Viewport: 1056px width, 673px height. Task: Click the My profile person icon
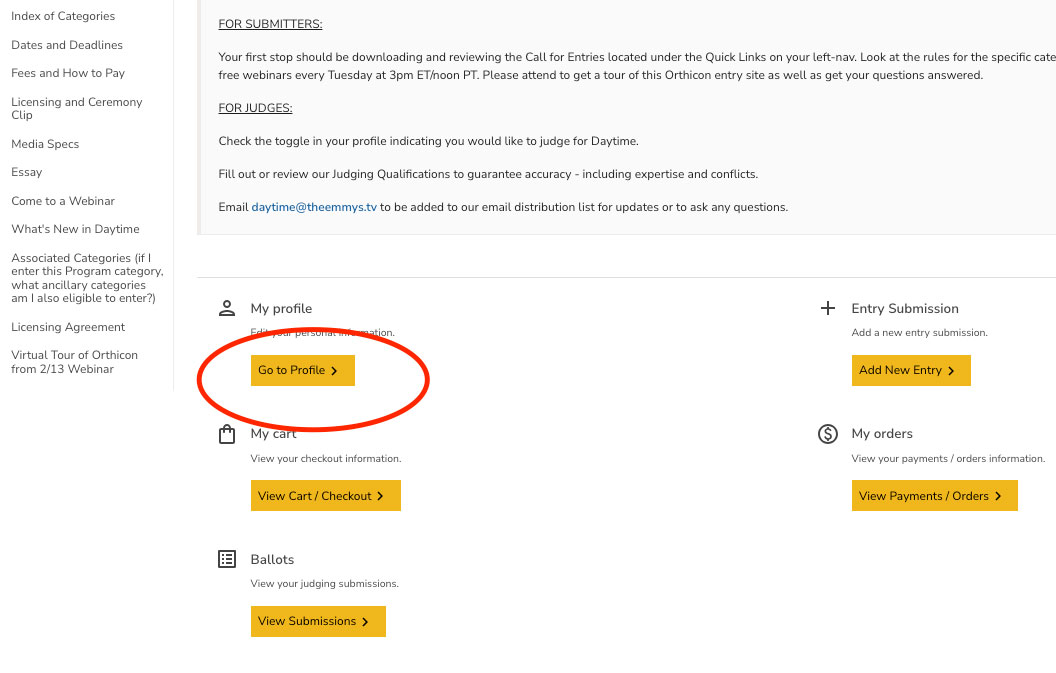227,309
